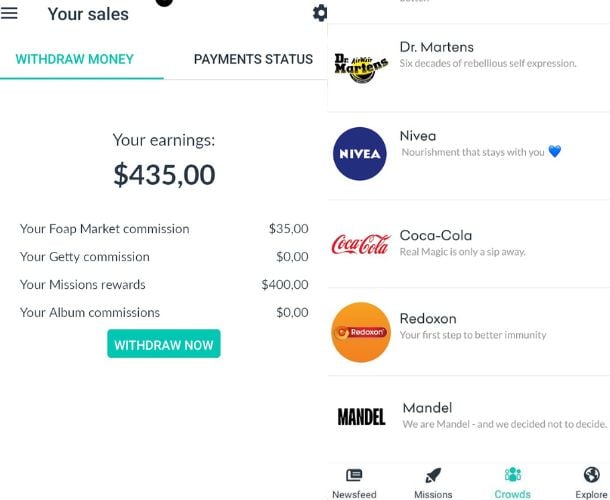Open the Coca-Cola crowd title
The image size is (610, 500).
(x=435, y=235)
